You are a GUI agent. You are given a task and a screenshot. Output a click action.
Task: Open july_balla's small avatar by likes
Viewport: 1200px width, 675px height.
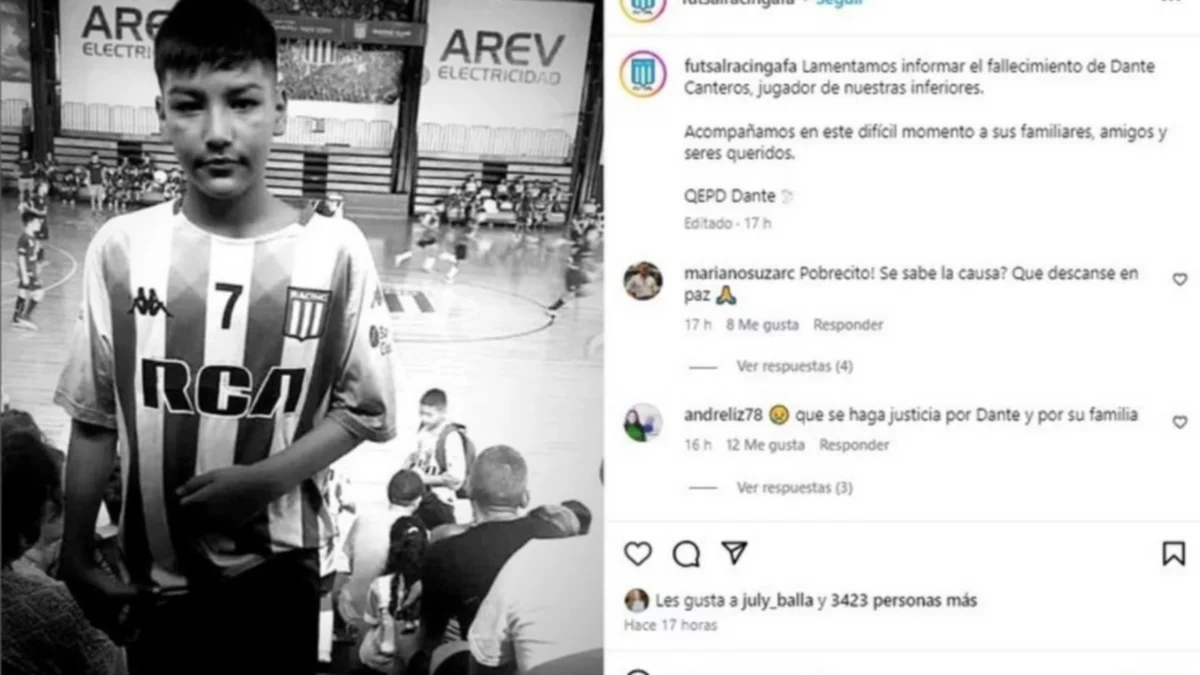636,600
